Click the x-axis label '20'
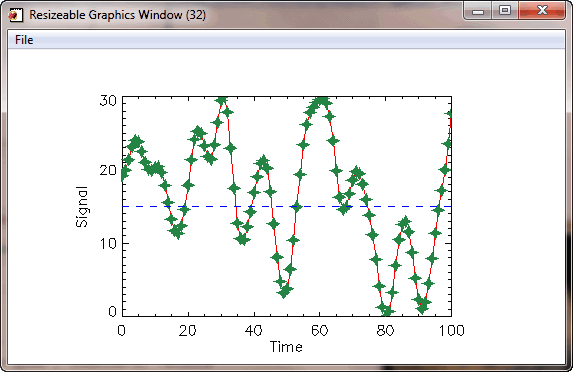The height and width of the screenshot is (372, 573). pos(187,330)
